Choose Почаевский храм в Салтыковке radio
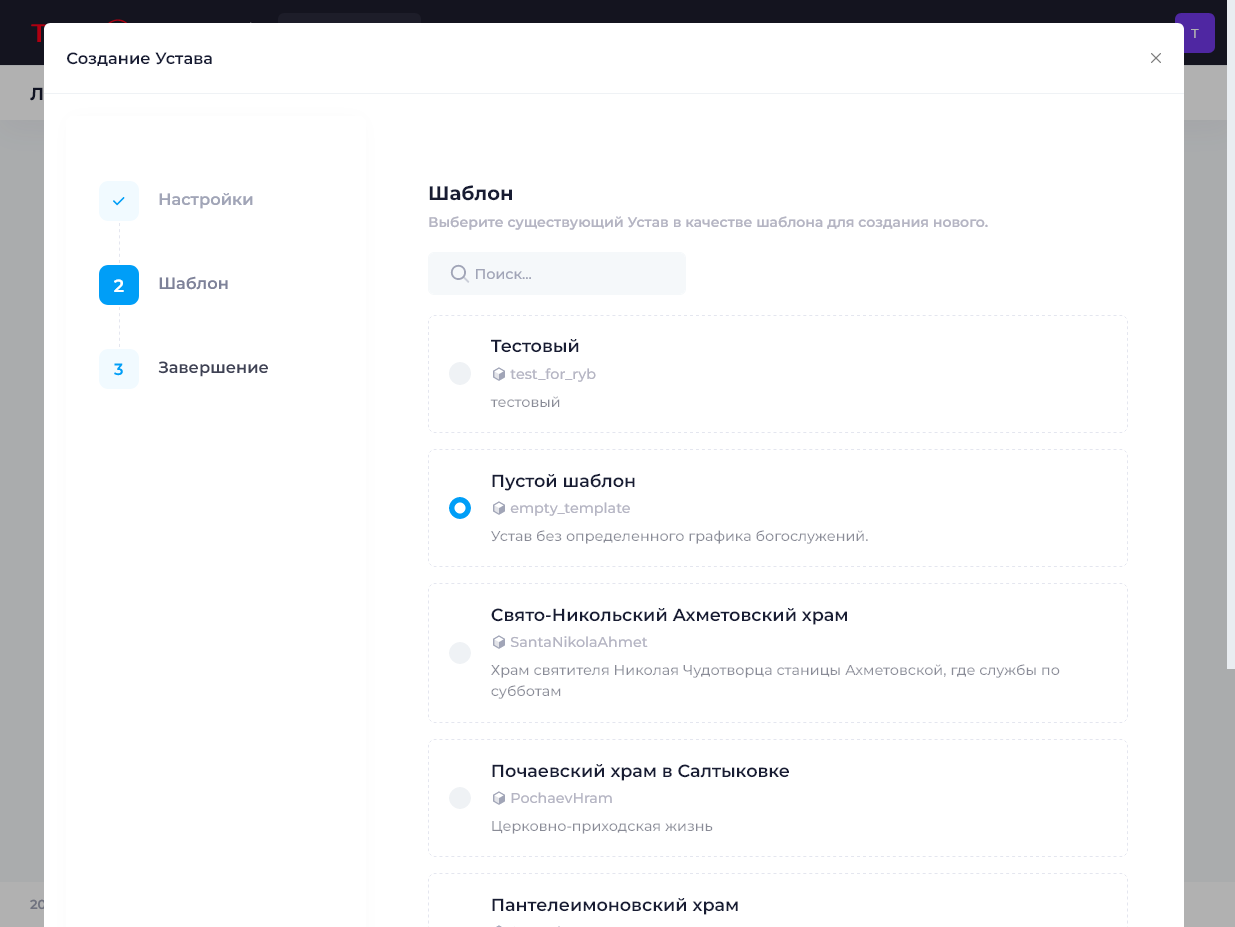The height and width of the screenshot is (927, 1235). pyautogui.click(x=460, y=798)
